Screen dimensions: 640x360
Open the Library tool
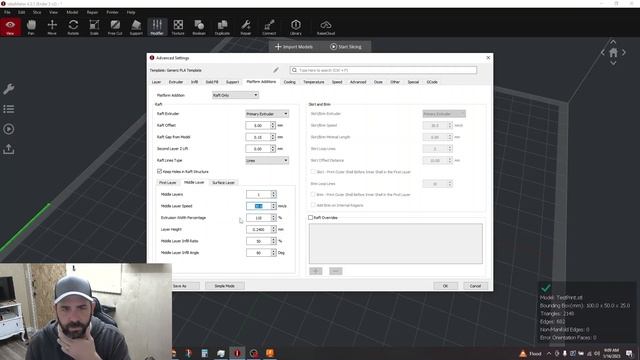point(296,27)
